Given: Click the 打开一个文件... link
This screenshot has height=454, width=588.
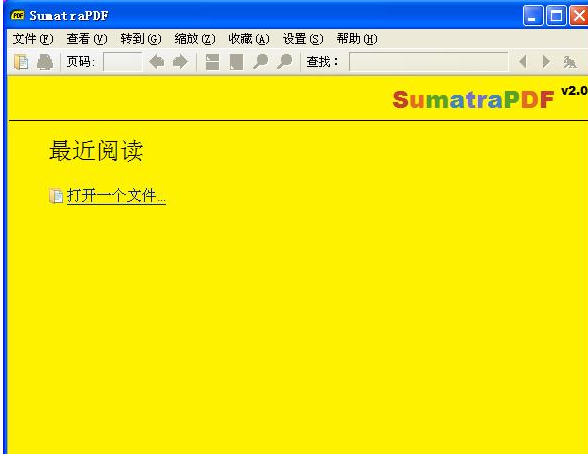Looking at the screenshot, I should pos(116,196).
